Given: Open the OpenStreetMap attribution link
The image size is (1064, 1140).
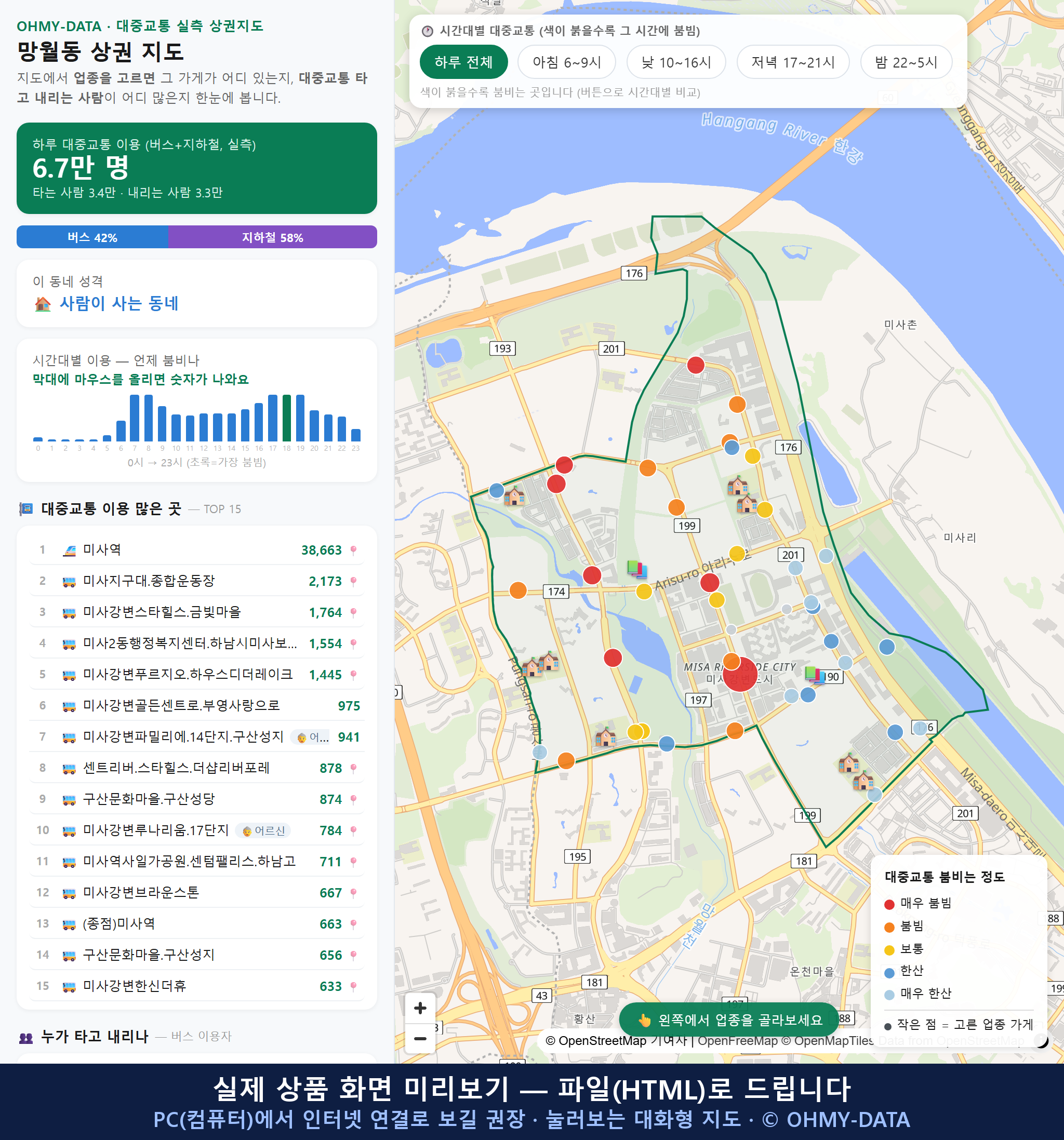Looking at the screenshot, I should click(x=602, y=1040).
